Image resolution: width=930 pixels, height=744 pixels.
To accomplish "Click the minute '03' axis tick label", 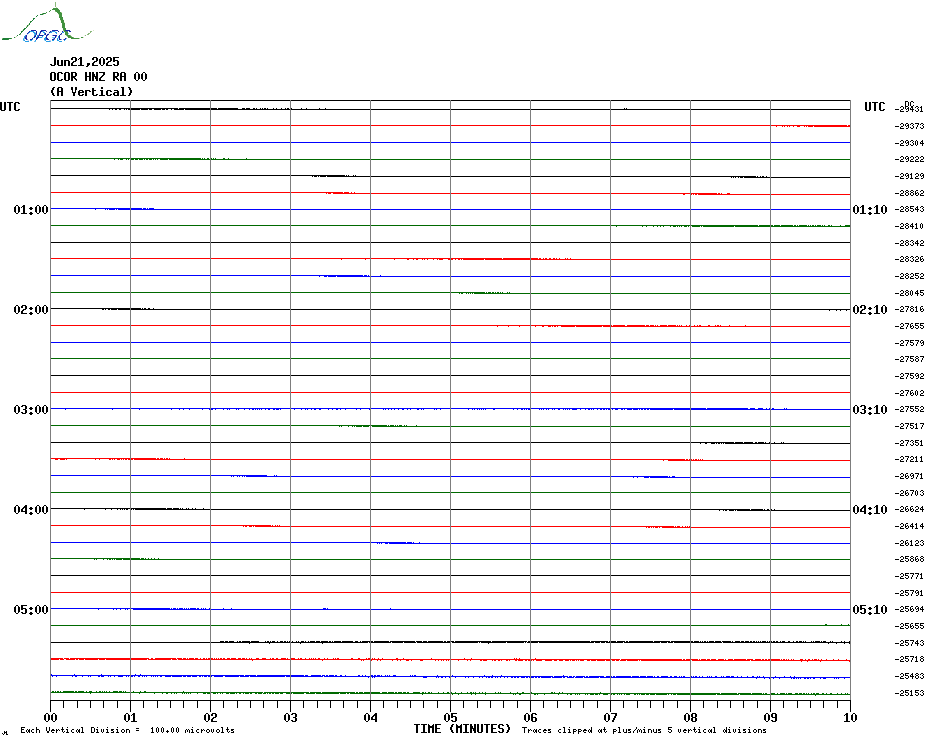I will (291, 717).
